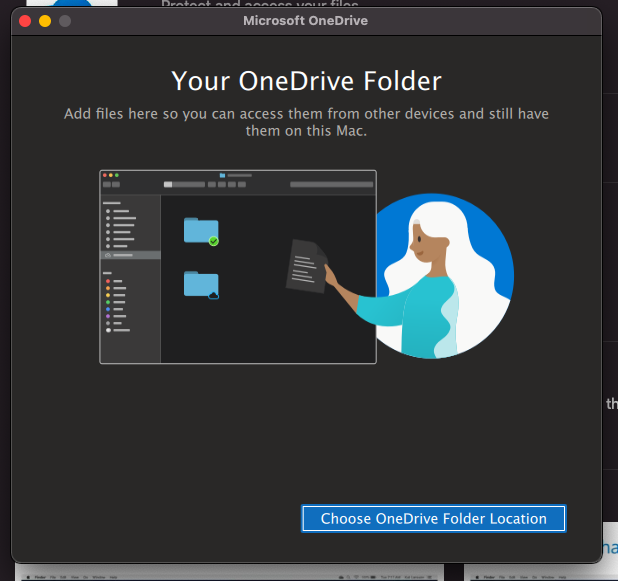Click the Add files here description text

pos(306,122)
